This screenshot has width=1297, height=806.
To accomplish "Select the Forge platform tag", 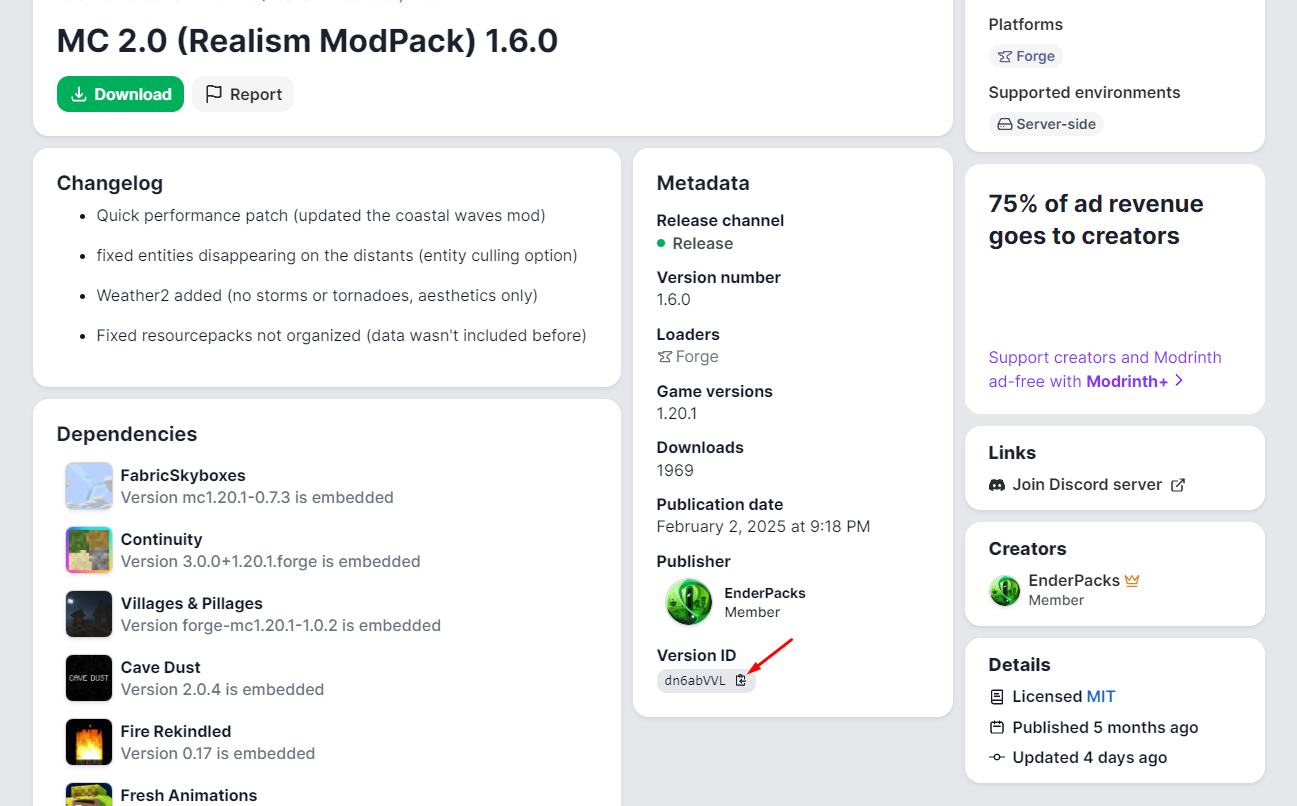I will click(x=1025, y=56).
